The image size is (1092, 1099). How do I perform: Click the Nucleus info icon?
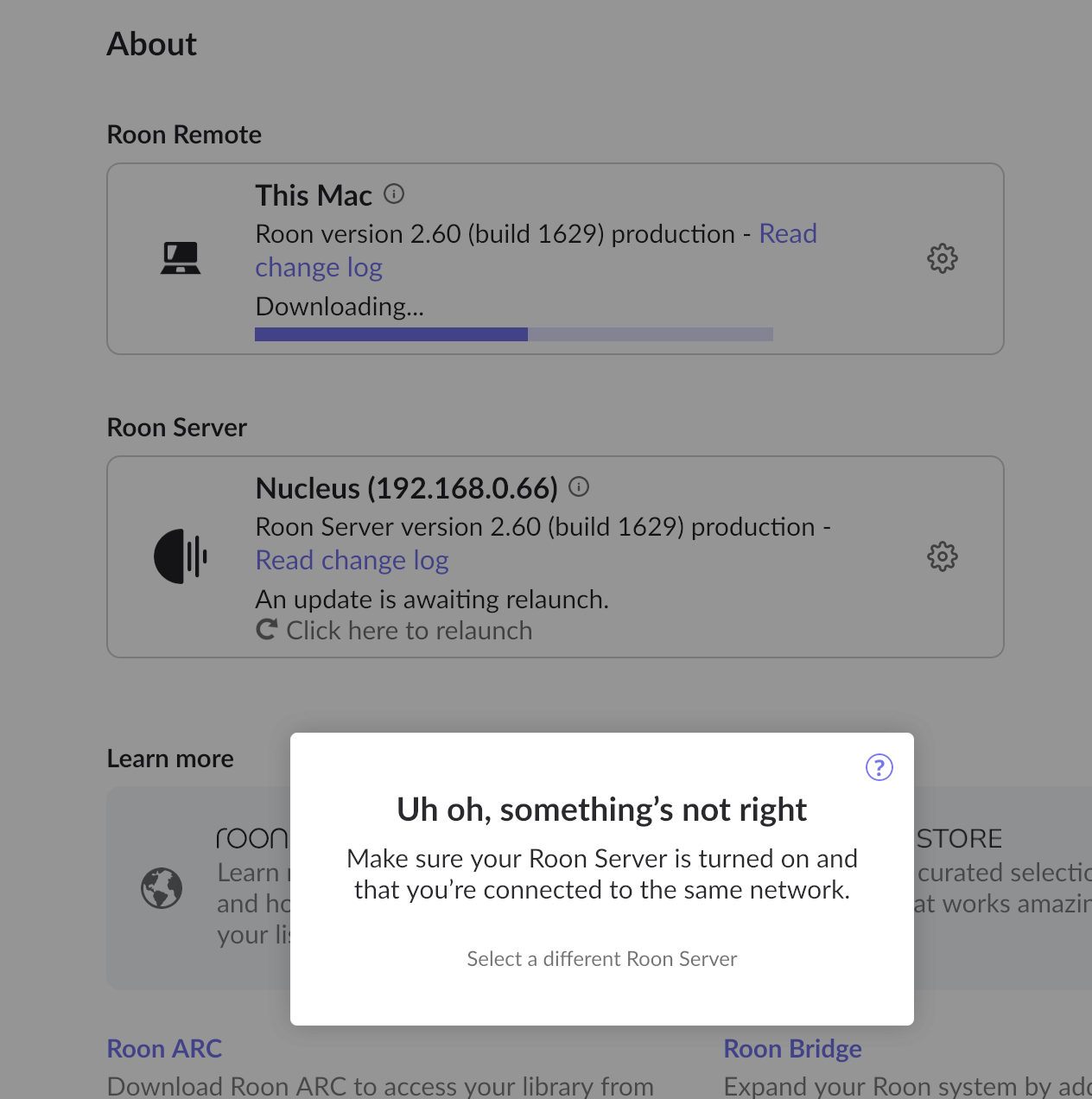coord(579,487)
